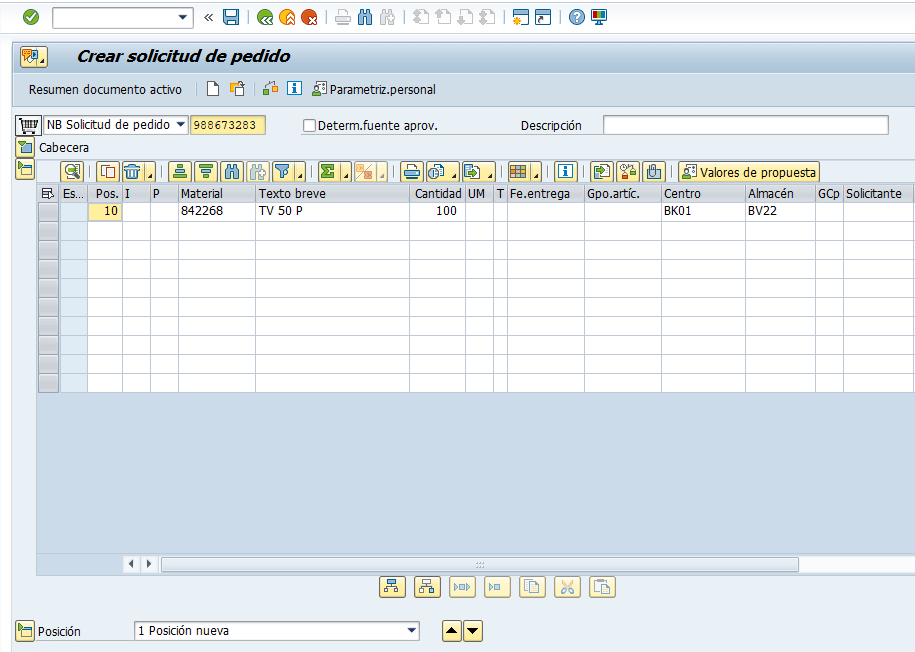Toggle the Determ.fuente aprov. checkbox

(x=309, y=126)
